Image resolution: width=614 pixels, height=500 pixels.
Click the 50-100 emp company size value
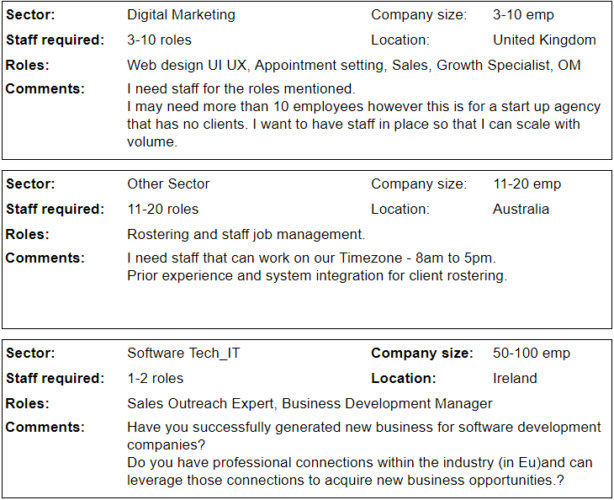(531, 353)
